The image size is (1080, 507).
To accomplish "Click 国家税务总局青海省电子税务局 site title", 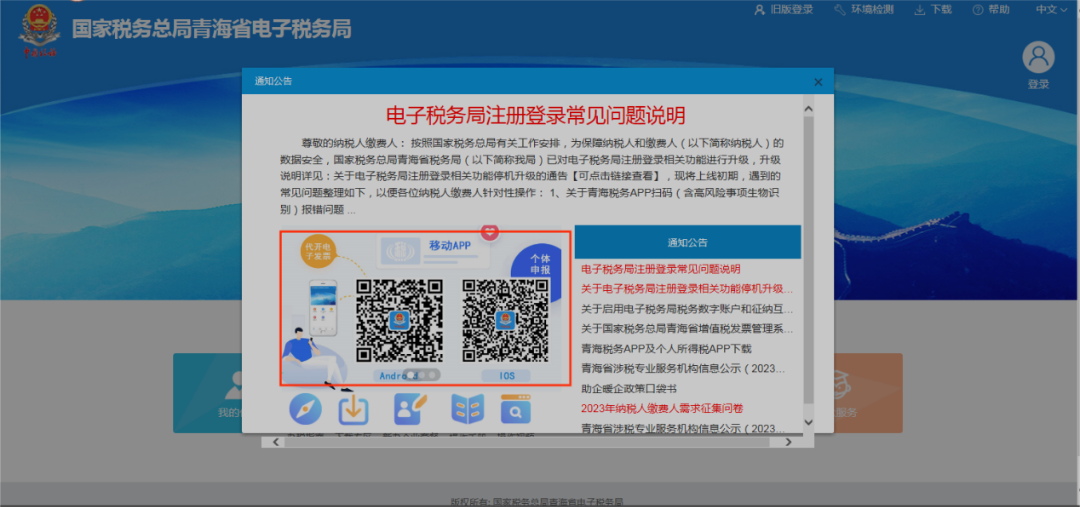I will pyautogui.click(x=211, y=29).
